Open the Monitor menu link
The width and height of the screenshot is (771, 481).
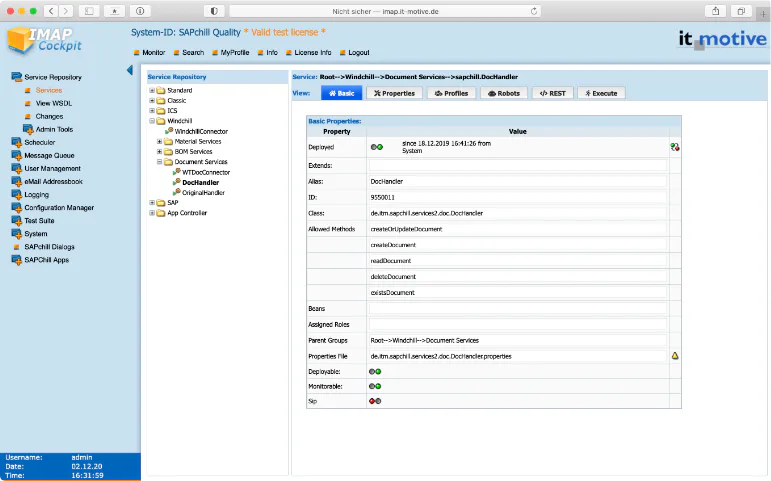pos(153,53)
